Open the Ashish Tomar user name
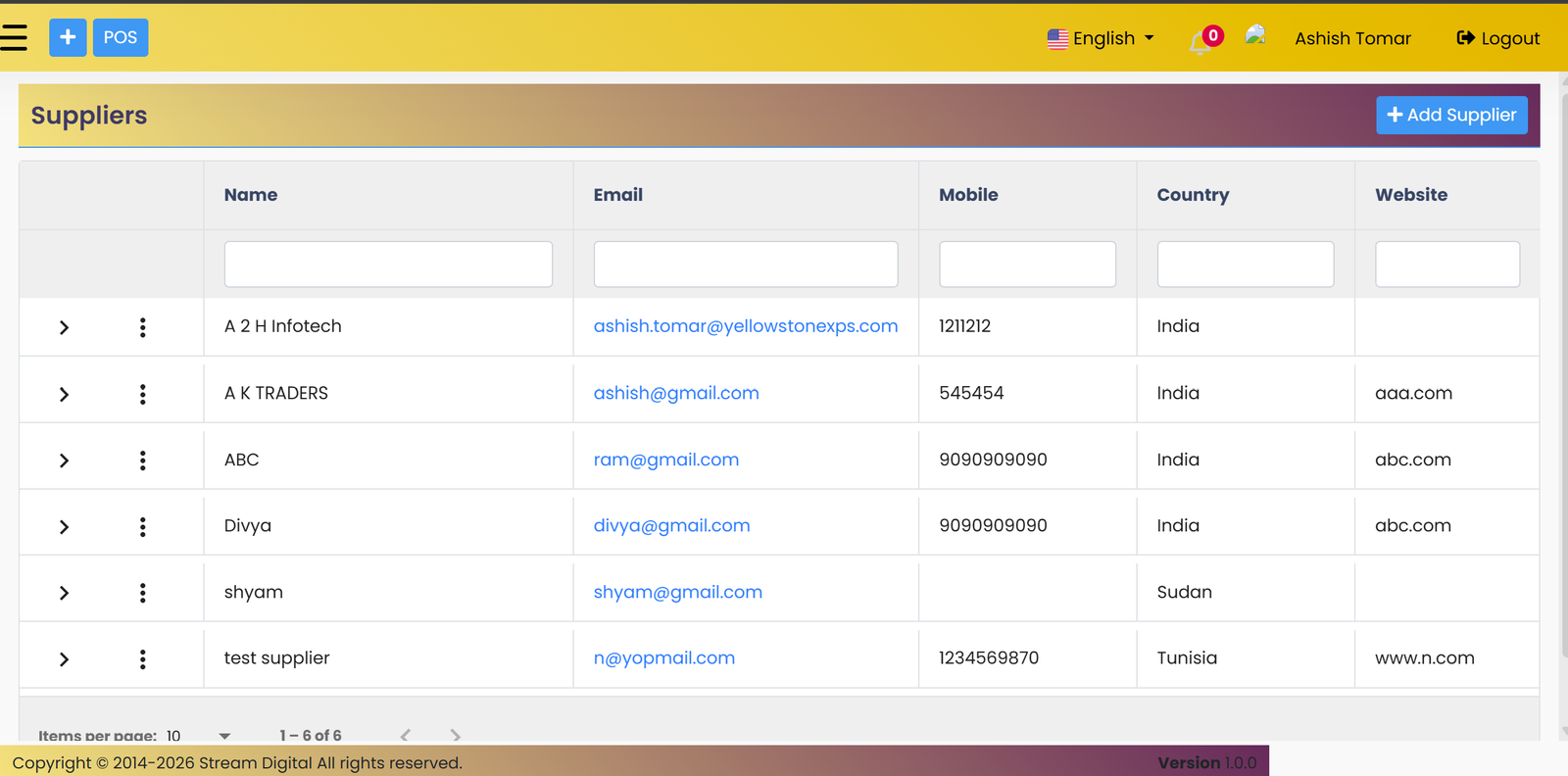This screenshot has height=776, width=1568. pos(1352,38)
